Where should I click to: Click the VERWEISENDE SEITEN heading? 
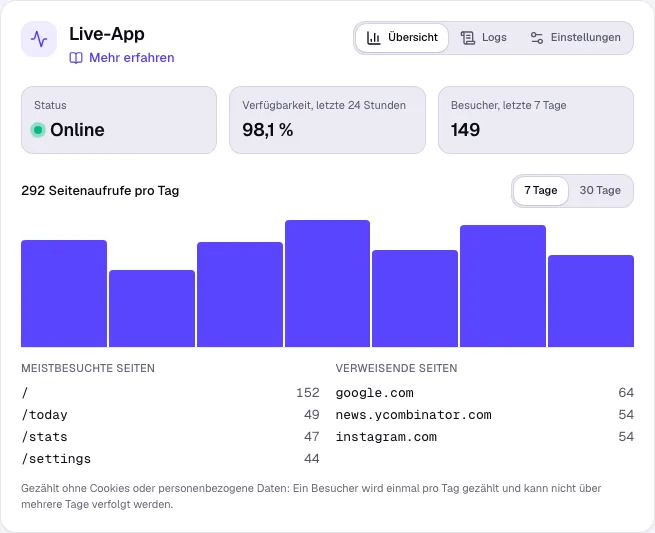click(x=396, y=368)
